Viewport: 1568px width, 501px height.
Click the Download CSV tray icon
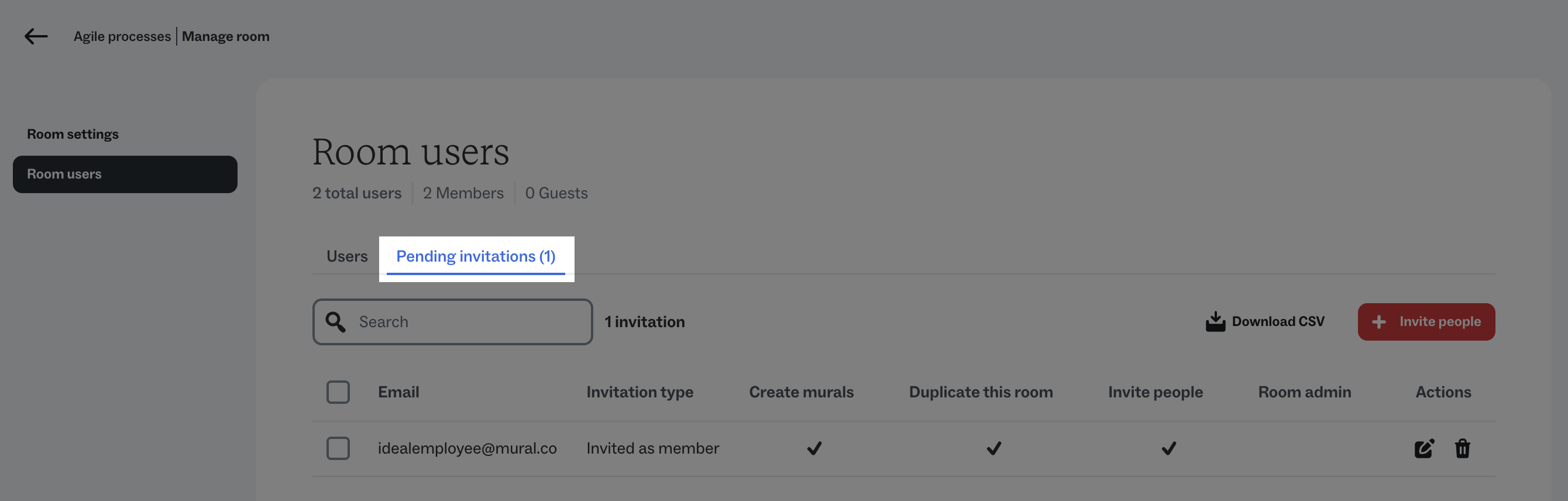[1215, 321]
